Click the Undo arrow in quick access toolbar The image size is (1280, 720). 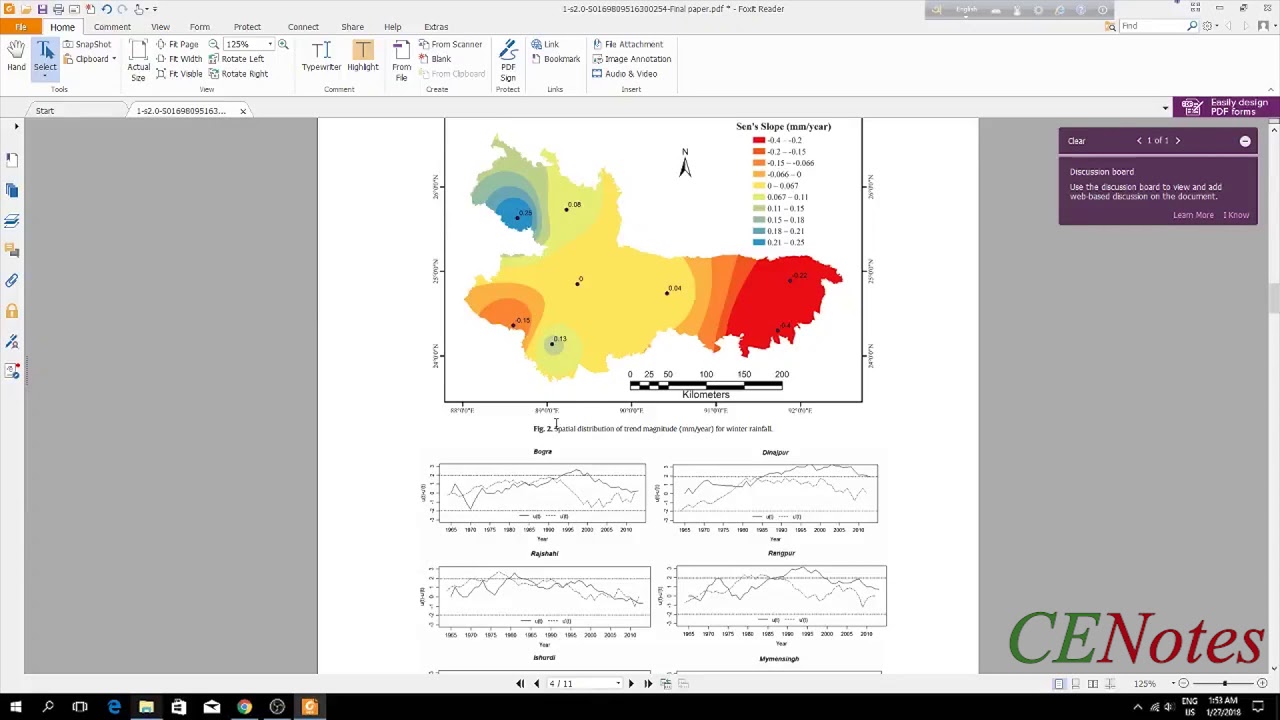point(106,9)
